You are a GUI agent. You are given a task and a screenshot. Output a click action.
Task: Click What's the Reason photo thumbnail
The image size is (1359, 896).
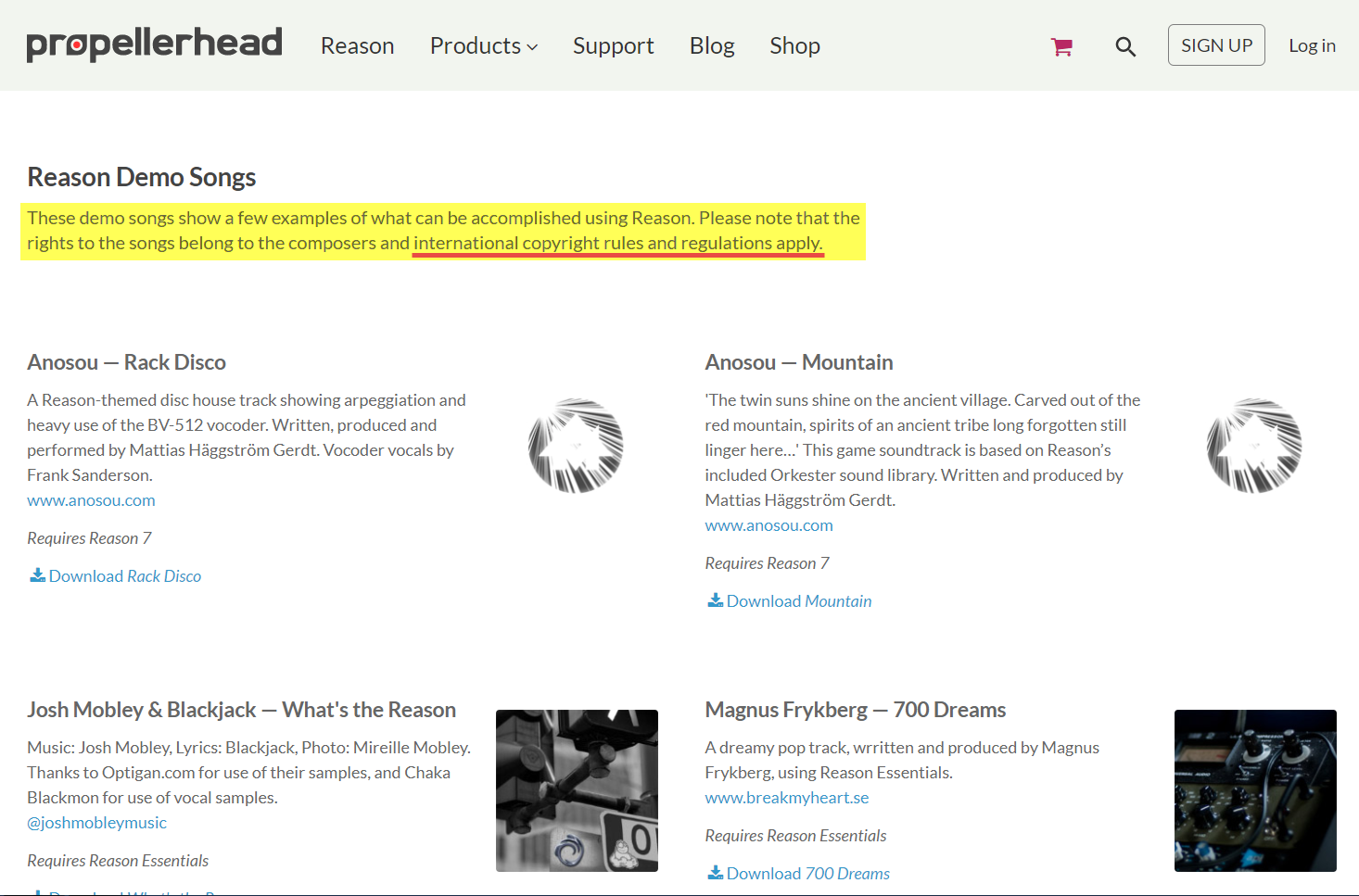click(x=577, y=790)
